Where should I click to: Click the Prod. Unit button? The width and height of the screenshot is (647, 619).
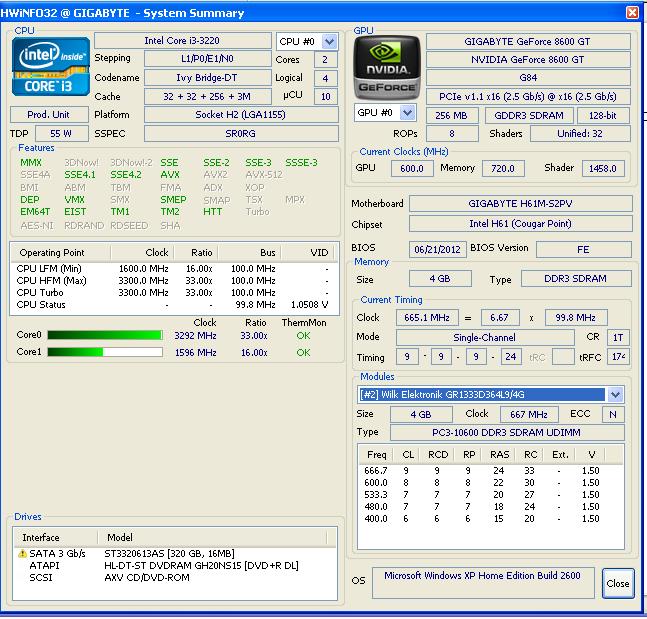(x=49, y=114)
